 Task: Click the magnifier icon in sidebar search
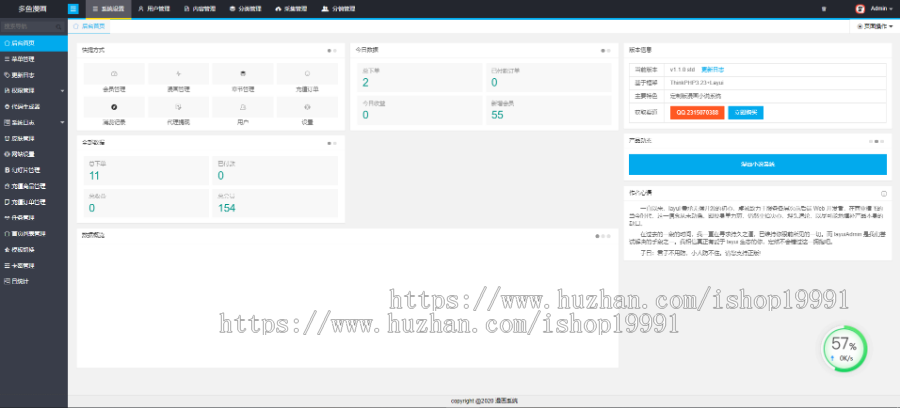tap(59, 27)
